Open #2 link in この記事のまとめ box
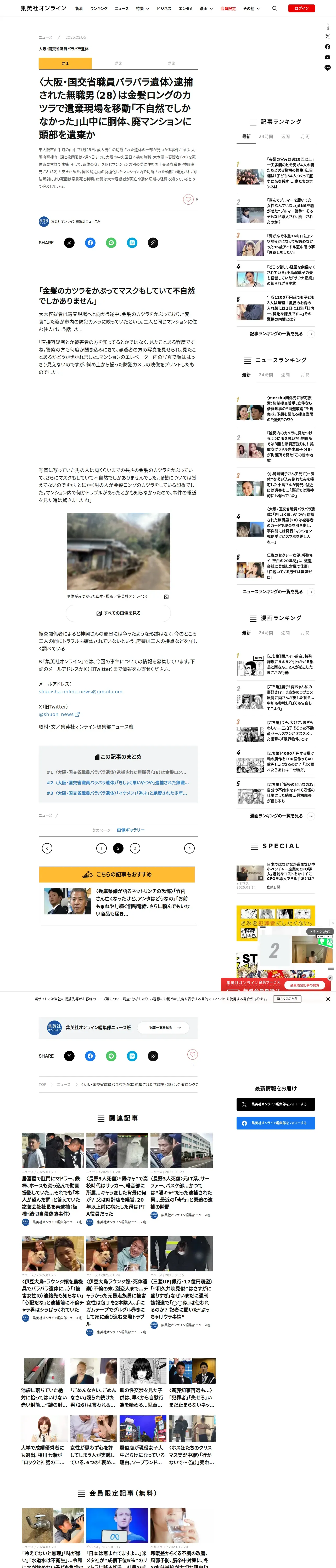This screenshot has width=336, height=1568. 118,783
